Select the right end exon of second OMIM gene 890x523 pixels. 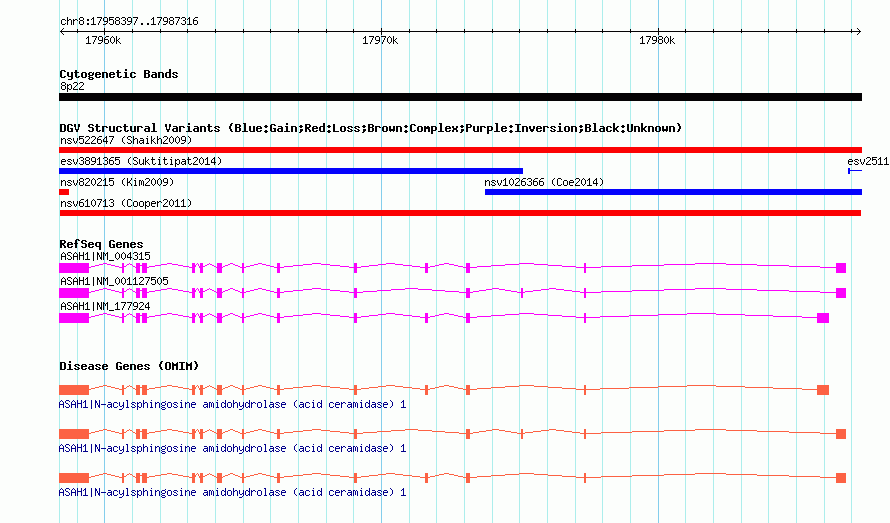click(841, 434)
